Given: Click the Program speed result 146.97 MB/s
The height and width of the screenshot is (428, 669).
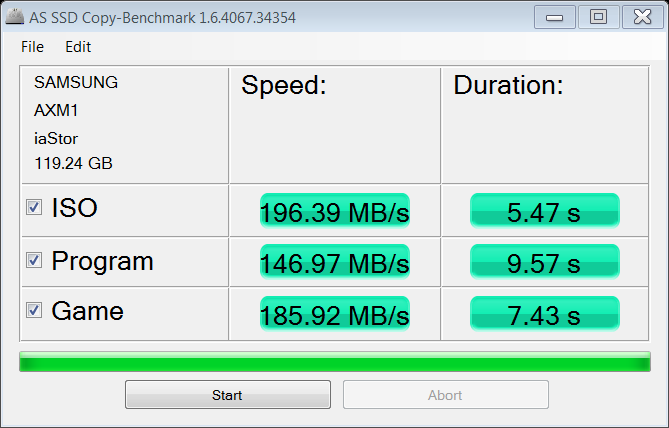Looking at the screenshot, I should (x=334, y=263).
